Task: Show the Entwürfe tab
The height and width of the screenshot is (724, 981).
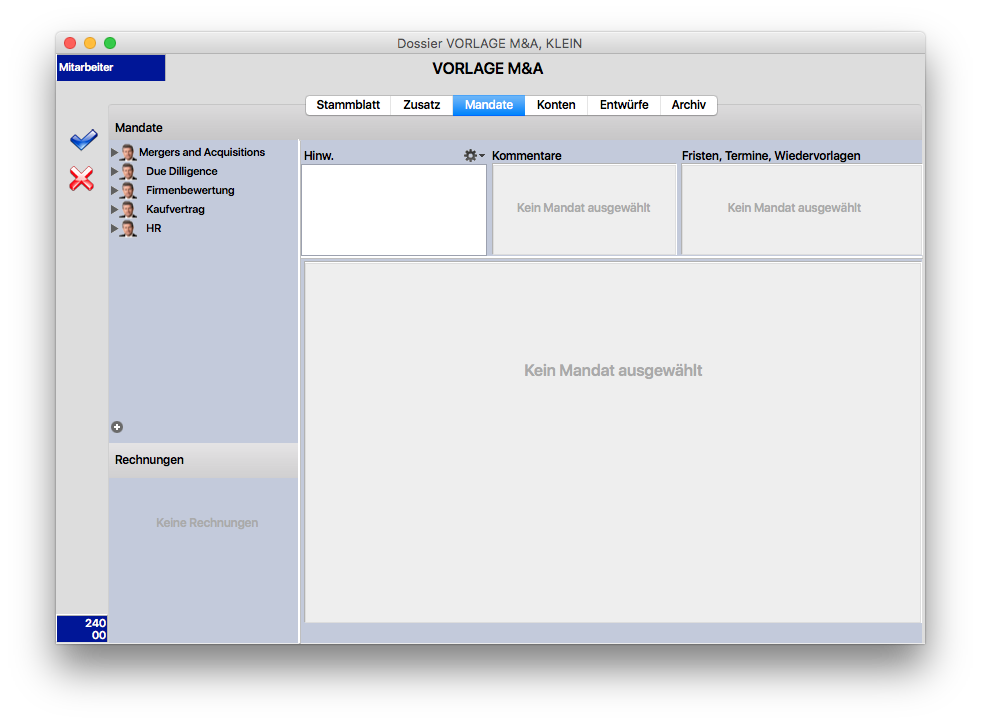Action: 624,105
